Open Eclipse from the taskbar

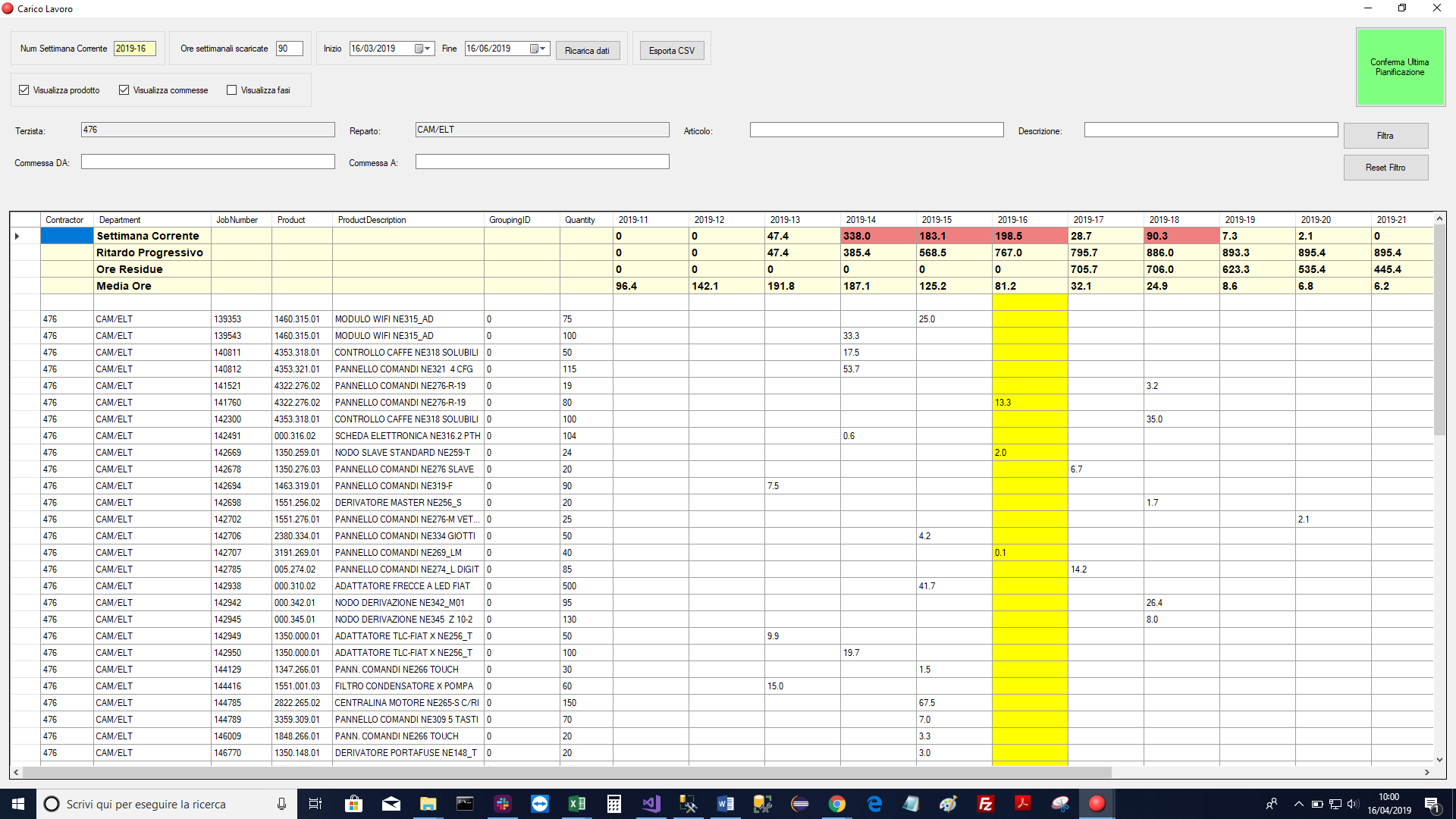pyautogui.click(x=800, y=804)
